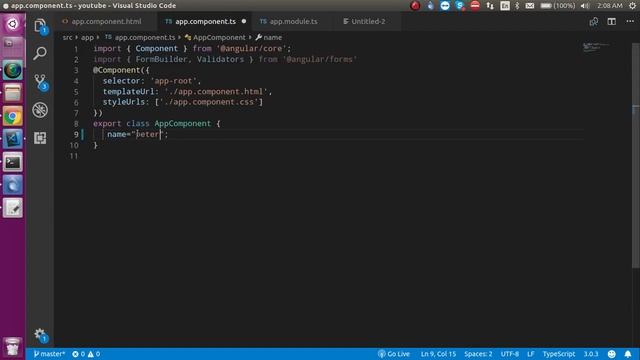640x360 pixels.
Task: Change the LF end-of-line sequence
Action: click(x=530, y=354)
